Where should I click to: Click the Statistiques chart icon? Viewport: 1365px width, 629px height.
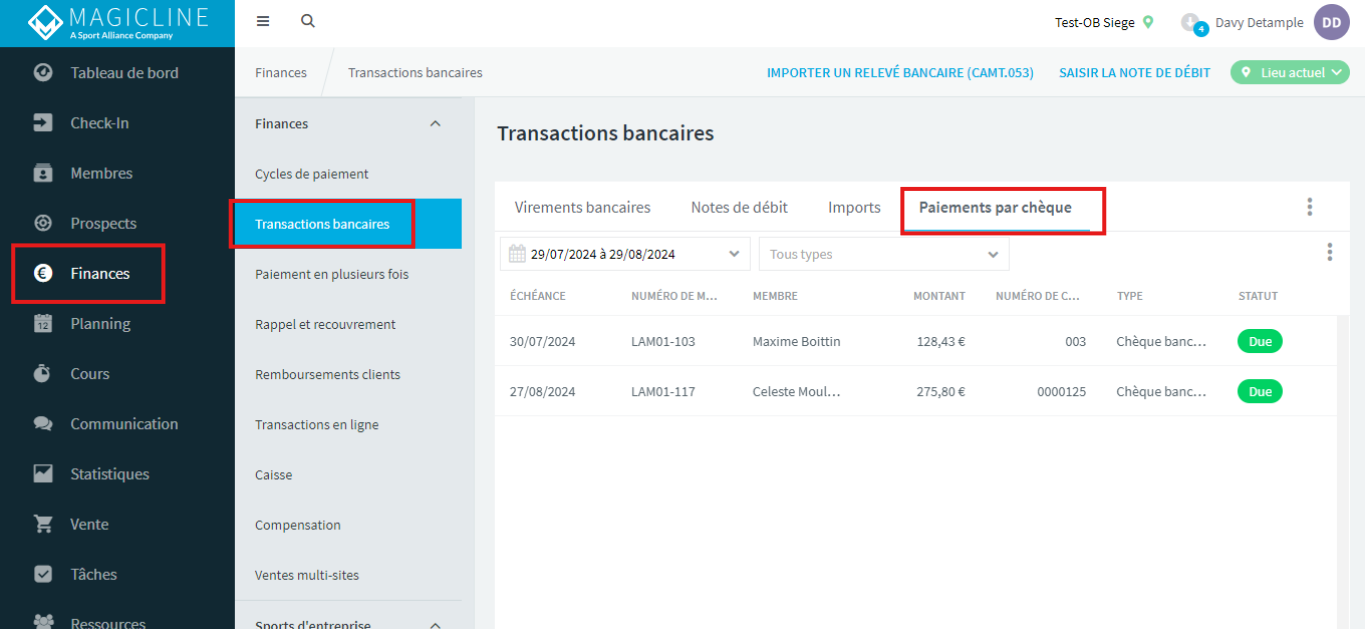(x=43, y=473)
